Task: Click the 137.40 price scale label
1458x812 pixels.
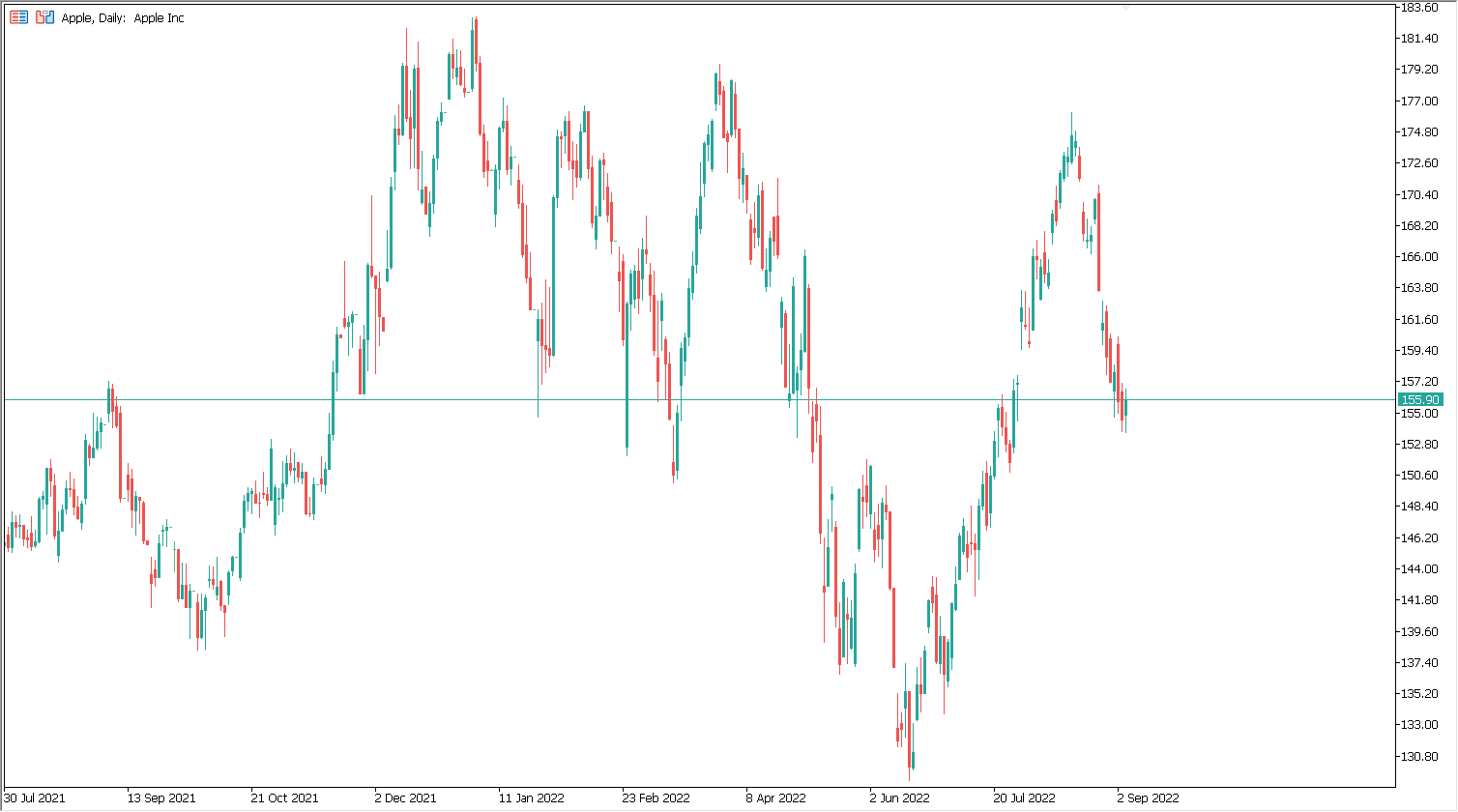Action: (1420, 662)
